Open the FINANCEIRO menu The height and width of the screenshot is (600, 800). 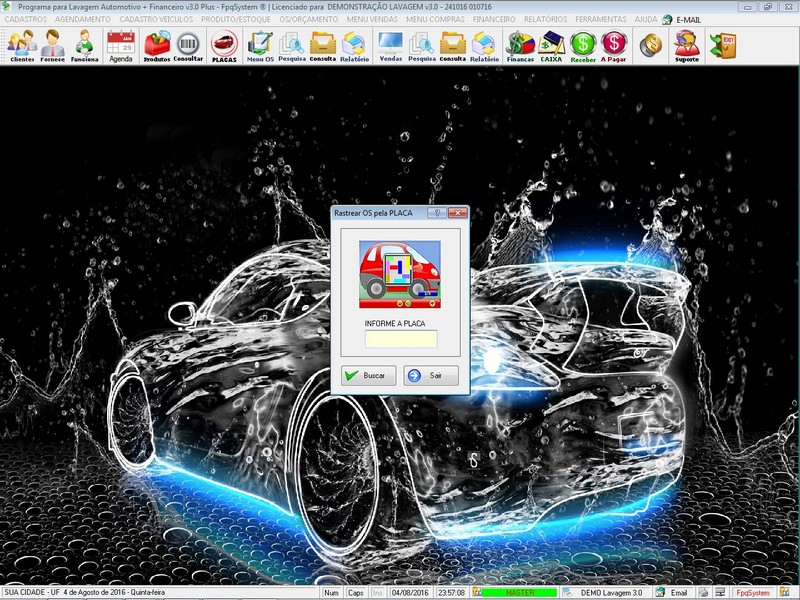click(494, 19)
